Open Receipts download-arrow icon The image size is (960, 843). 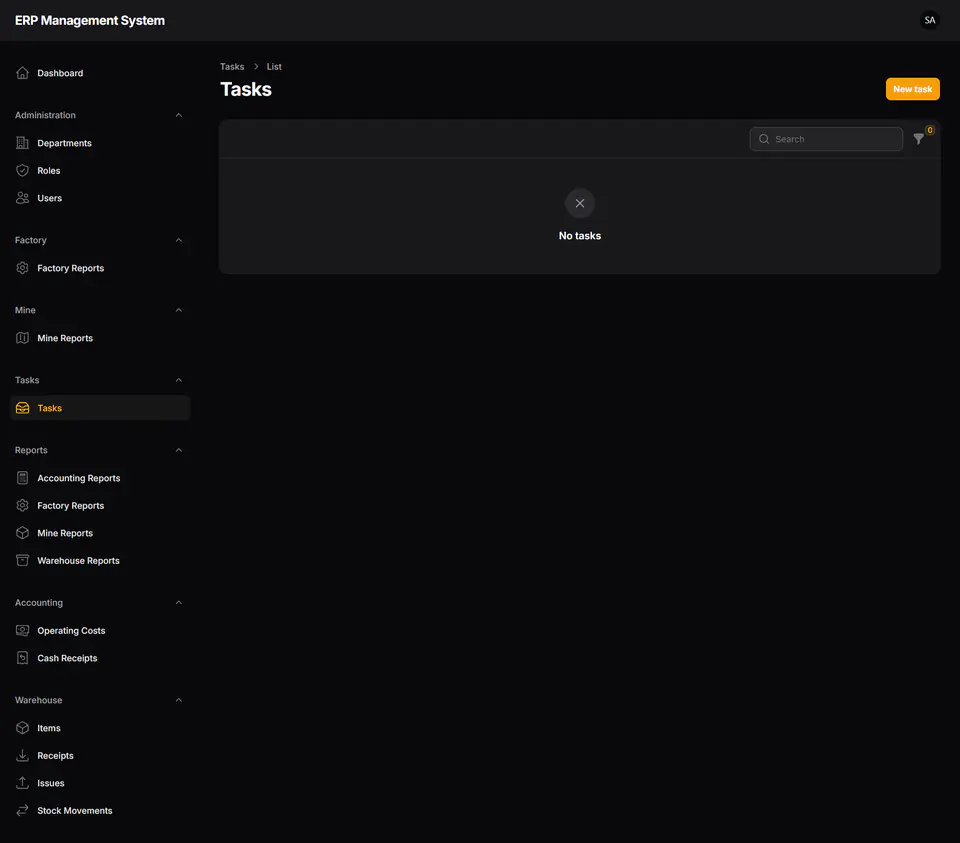(23, 755)
